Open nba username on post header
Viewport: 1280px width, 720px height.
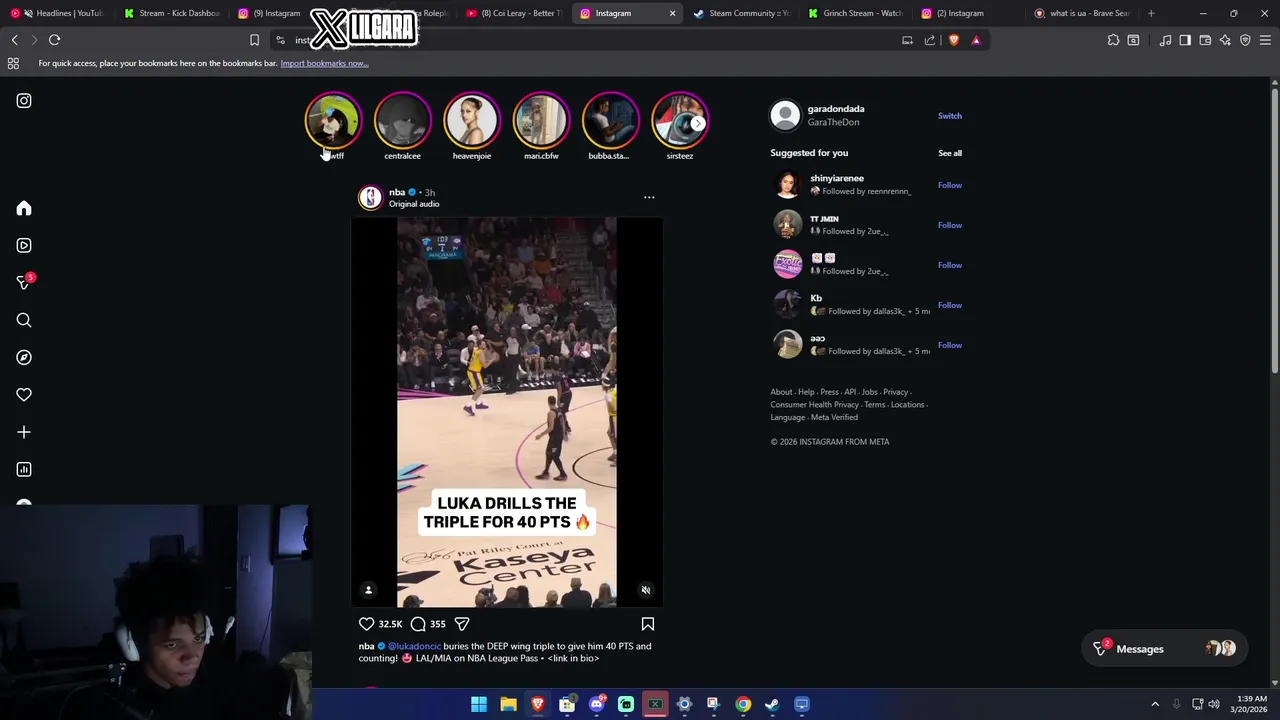coord(397,192)
